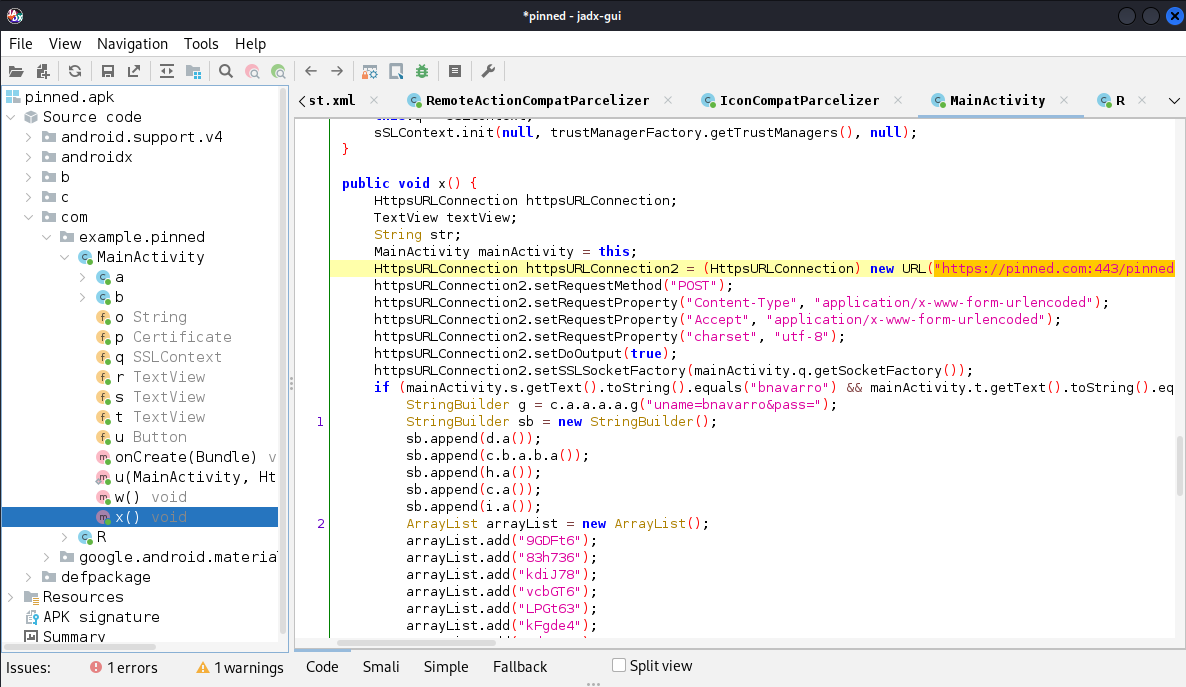This screenshot has height=687, width=1186.
Task: Click the Save all floppy-disk icon
Action: point(108,71)
